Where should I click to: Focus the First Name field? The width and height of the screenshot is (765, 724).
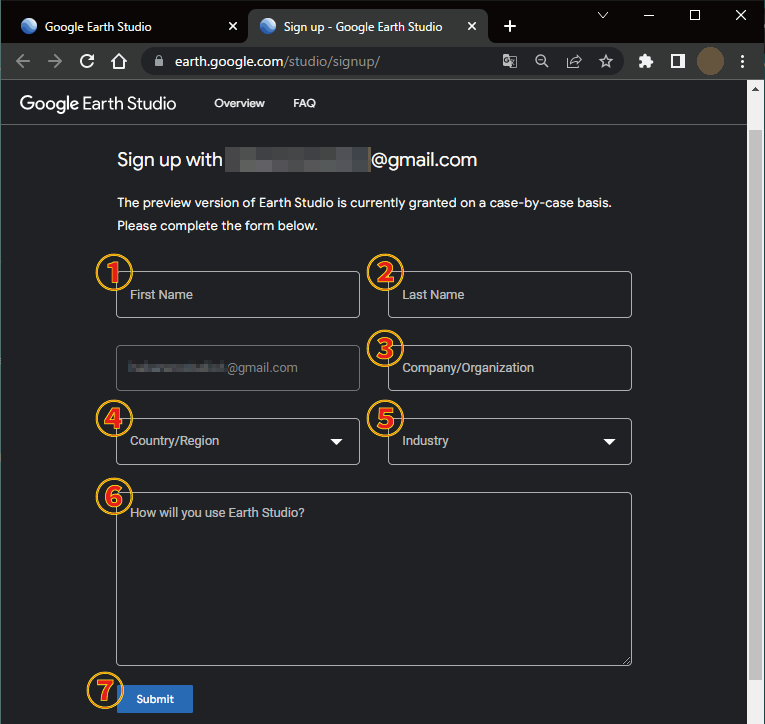[238, 295]
